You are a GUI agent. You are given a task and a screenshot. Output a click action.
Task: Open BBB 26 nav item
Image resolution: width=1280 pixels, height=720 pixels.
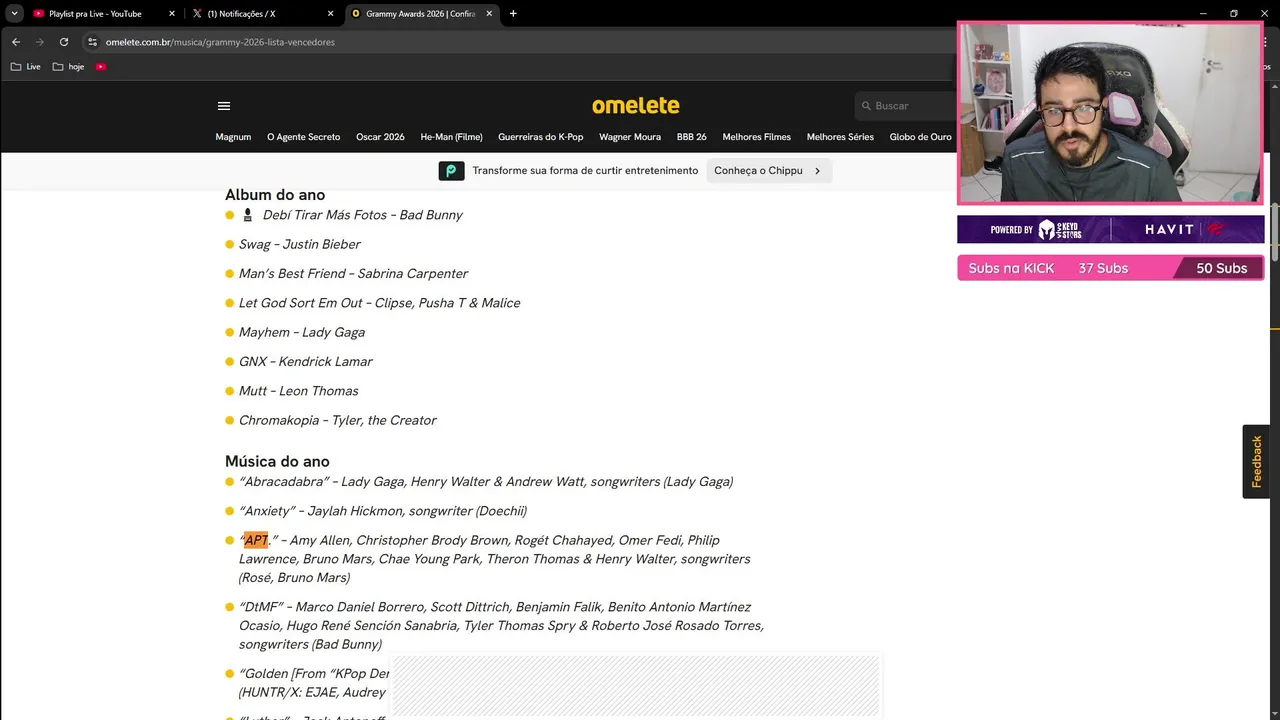click(691, 137)
